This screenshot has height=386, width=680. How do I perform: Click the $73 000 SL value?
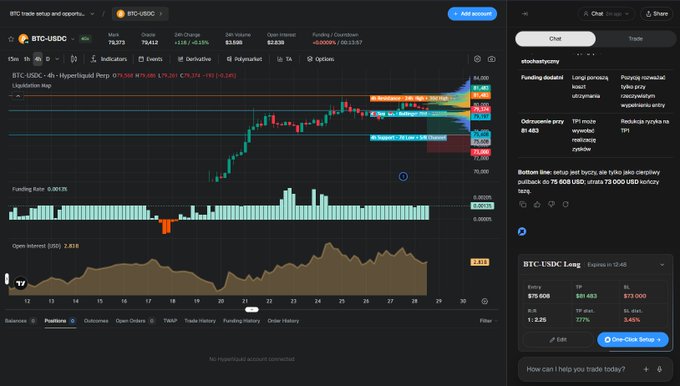[635, 296]
